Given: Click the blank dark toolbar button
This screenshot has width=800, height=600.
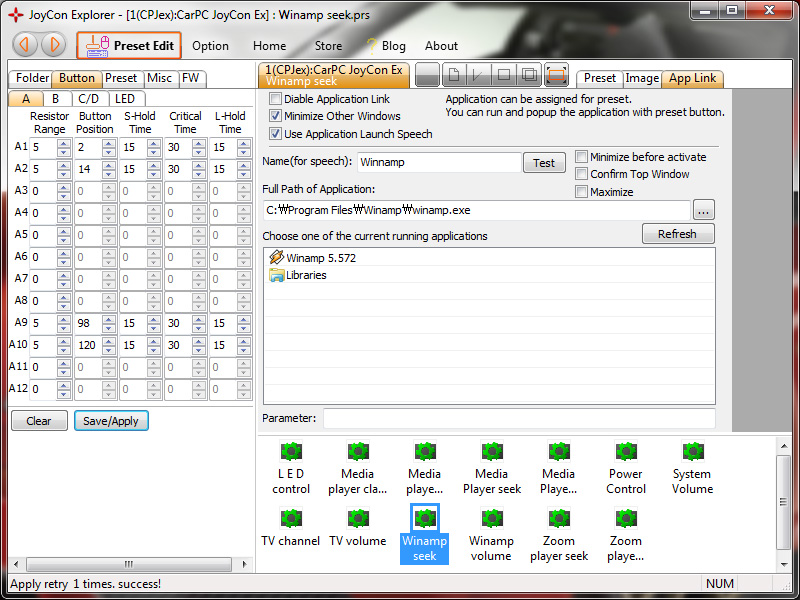Looking at the screenshot, I should pos(428,76).
